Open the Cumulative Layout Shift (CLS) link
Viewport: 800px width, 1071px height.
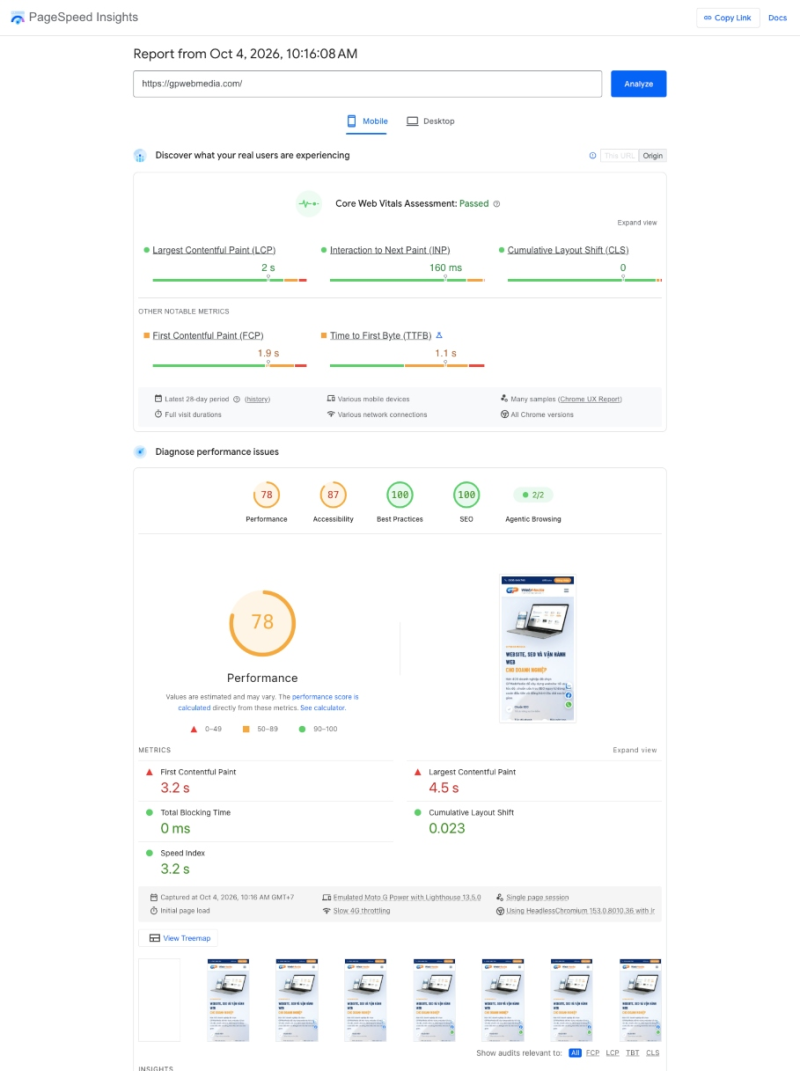(568, 250)
